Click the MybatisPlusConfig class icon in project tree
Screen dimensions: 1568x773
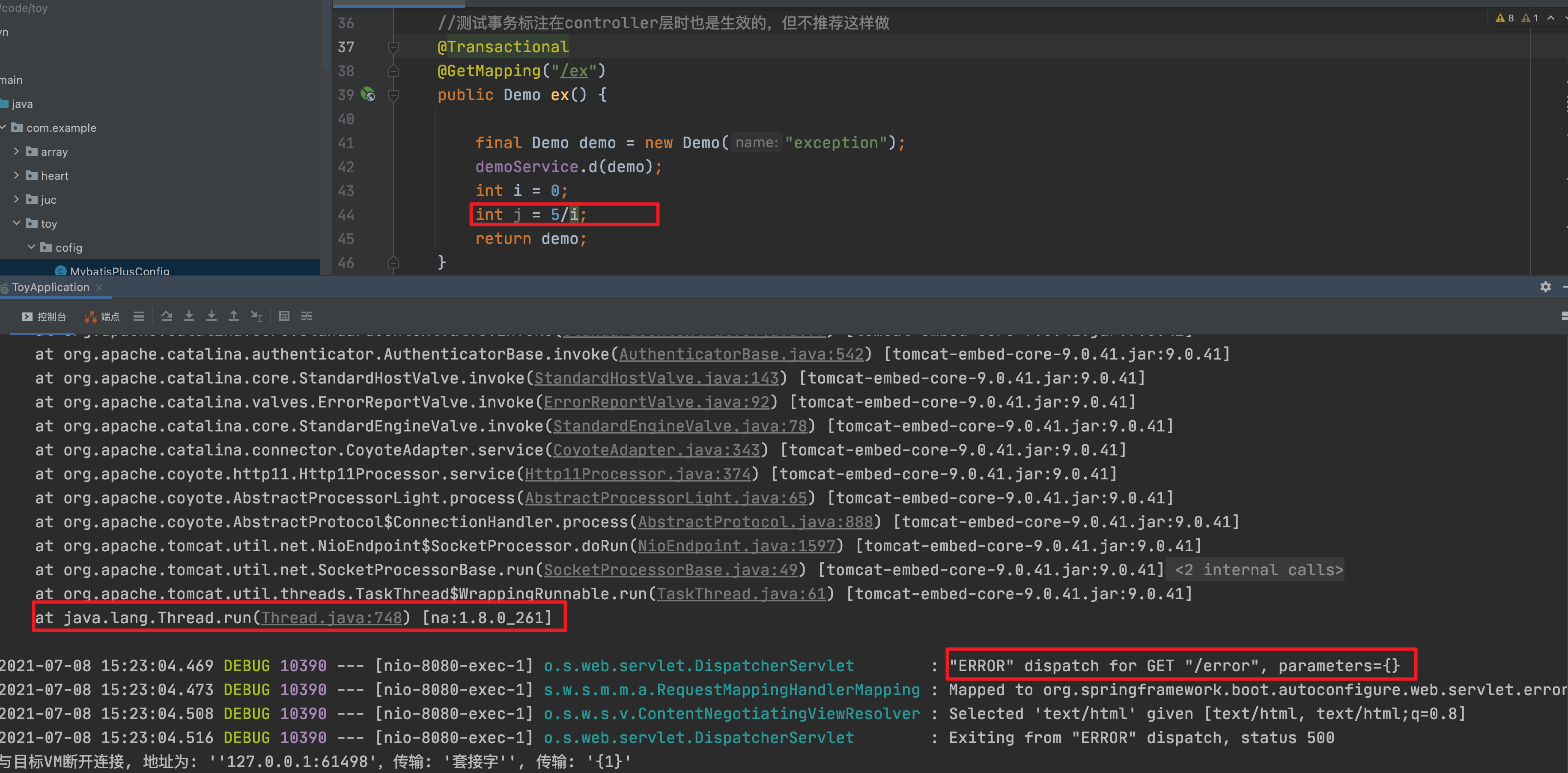coord(61,271)
